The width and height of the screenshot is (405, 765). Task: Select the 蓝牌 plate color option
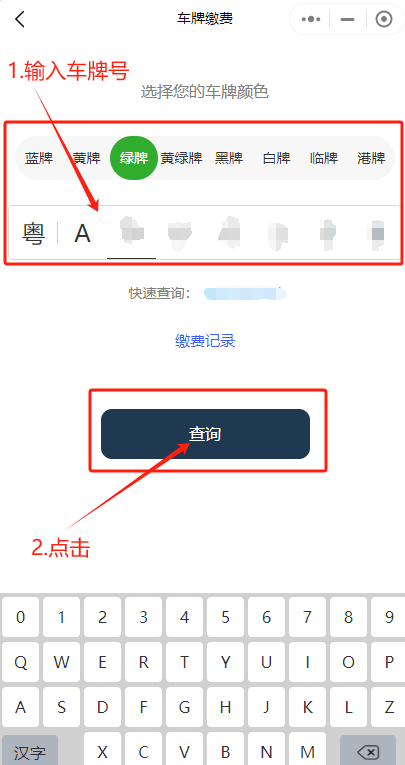[39, 158]
